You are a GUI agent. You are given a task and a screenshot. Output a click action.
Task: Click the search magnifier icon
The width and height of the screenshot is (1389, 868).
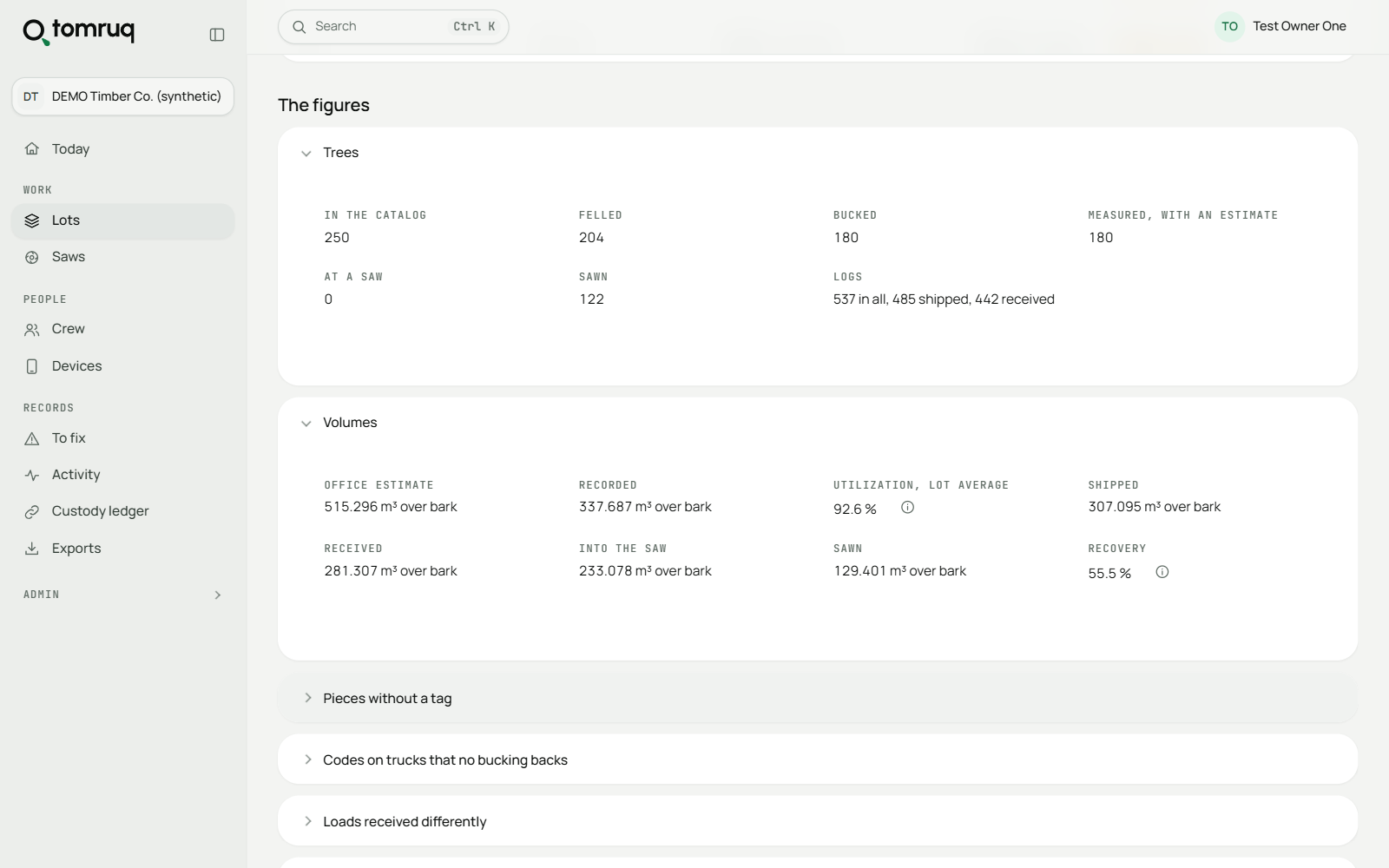coord(300,27)
